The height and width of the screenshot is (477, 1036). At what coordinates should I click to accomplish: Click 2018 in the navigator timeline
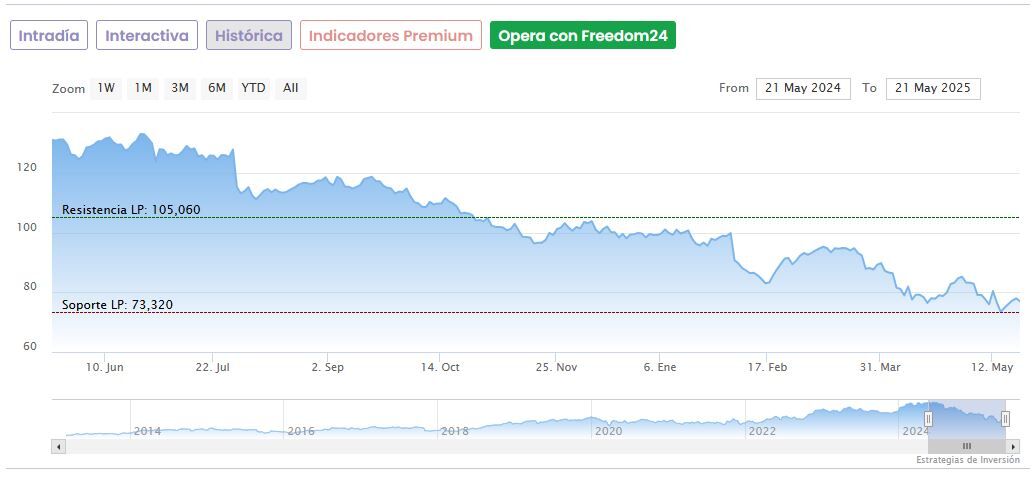[455, 431]
